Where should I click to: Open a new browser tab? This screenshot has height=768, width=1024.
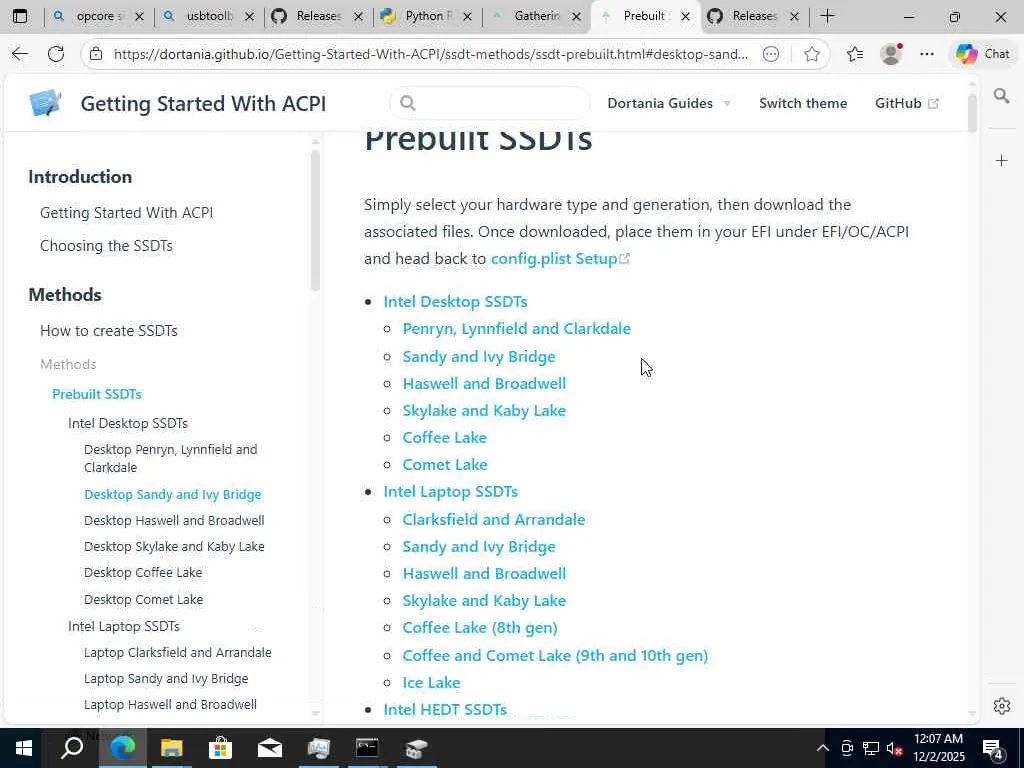point(827,16)
